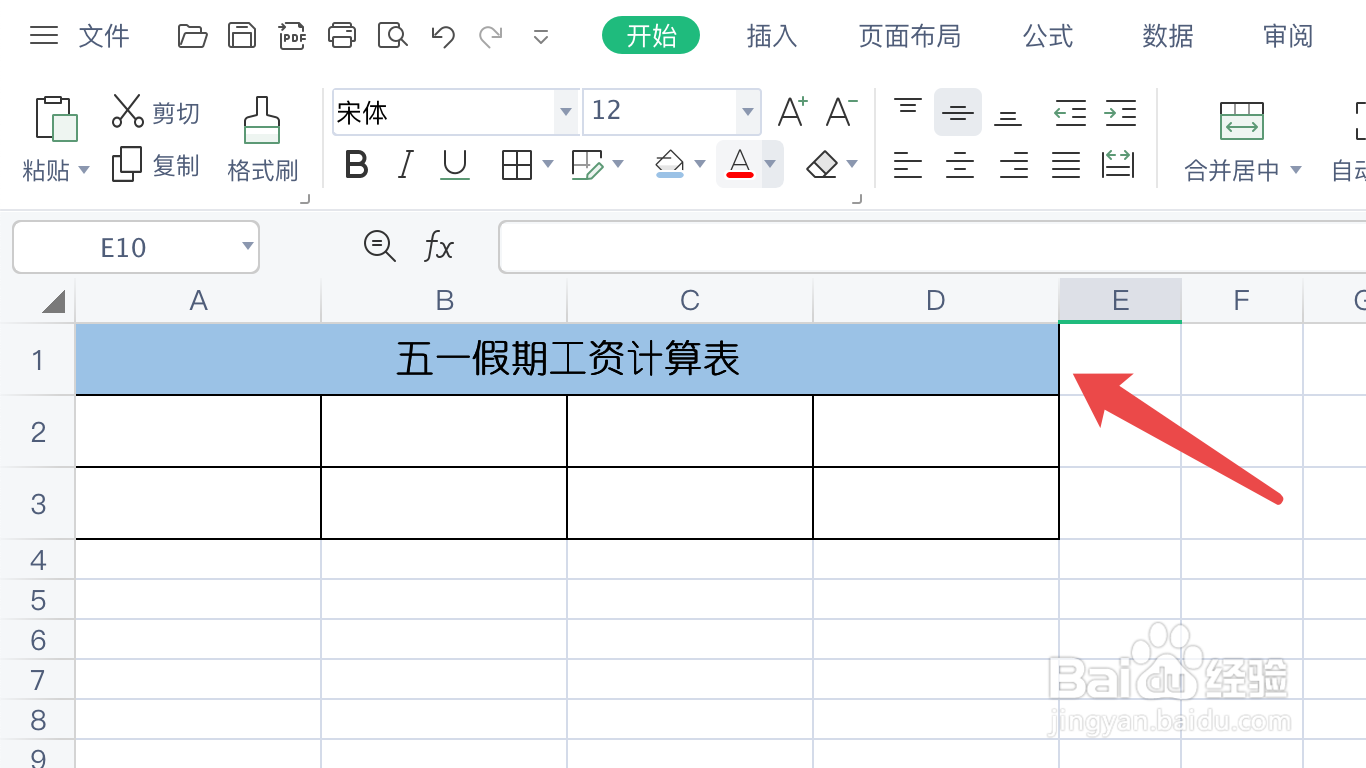Open the 宋体 font family dropdown
Screen dimensions: 1366x768
pos(566,112)
